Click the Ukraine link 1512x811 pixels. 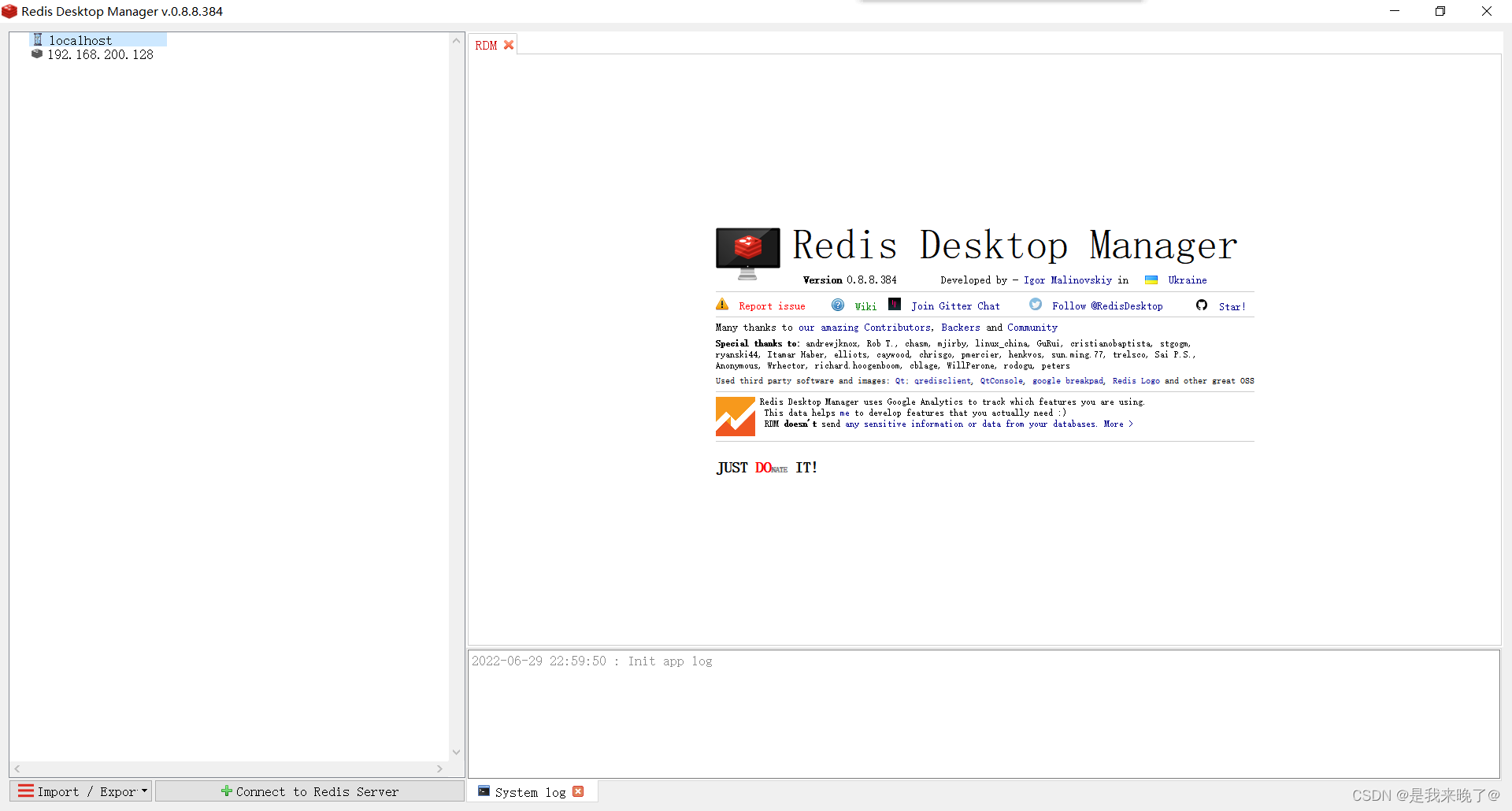pyautogui.click(x=1188, y=280)
